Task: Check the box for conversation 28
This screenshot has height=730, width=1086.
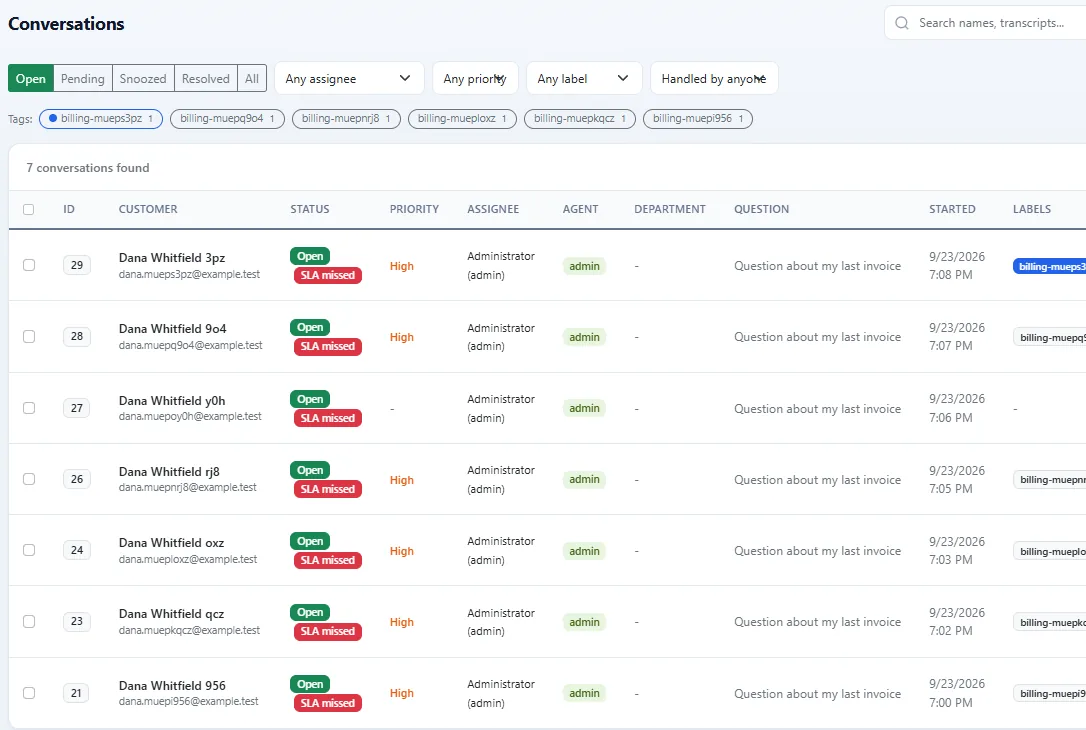Action: click(29, 337)
